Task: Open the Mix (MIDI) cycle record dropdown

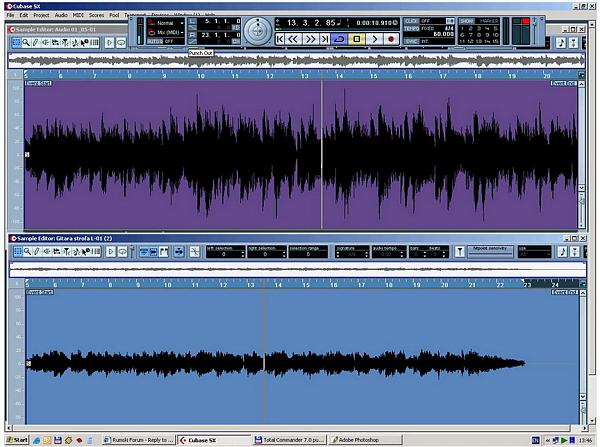Action: tap(167, 32)
